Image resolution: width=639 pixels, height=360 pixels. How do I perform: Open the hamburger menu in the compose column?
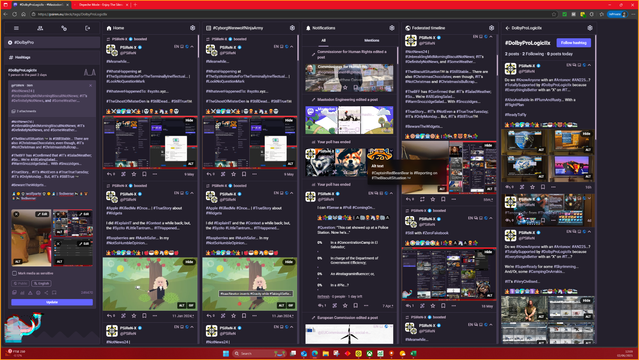(x=16, y=28)
